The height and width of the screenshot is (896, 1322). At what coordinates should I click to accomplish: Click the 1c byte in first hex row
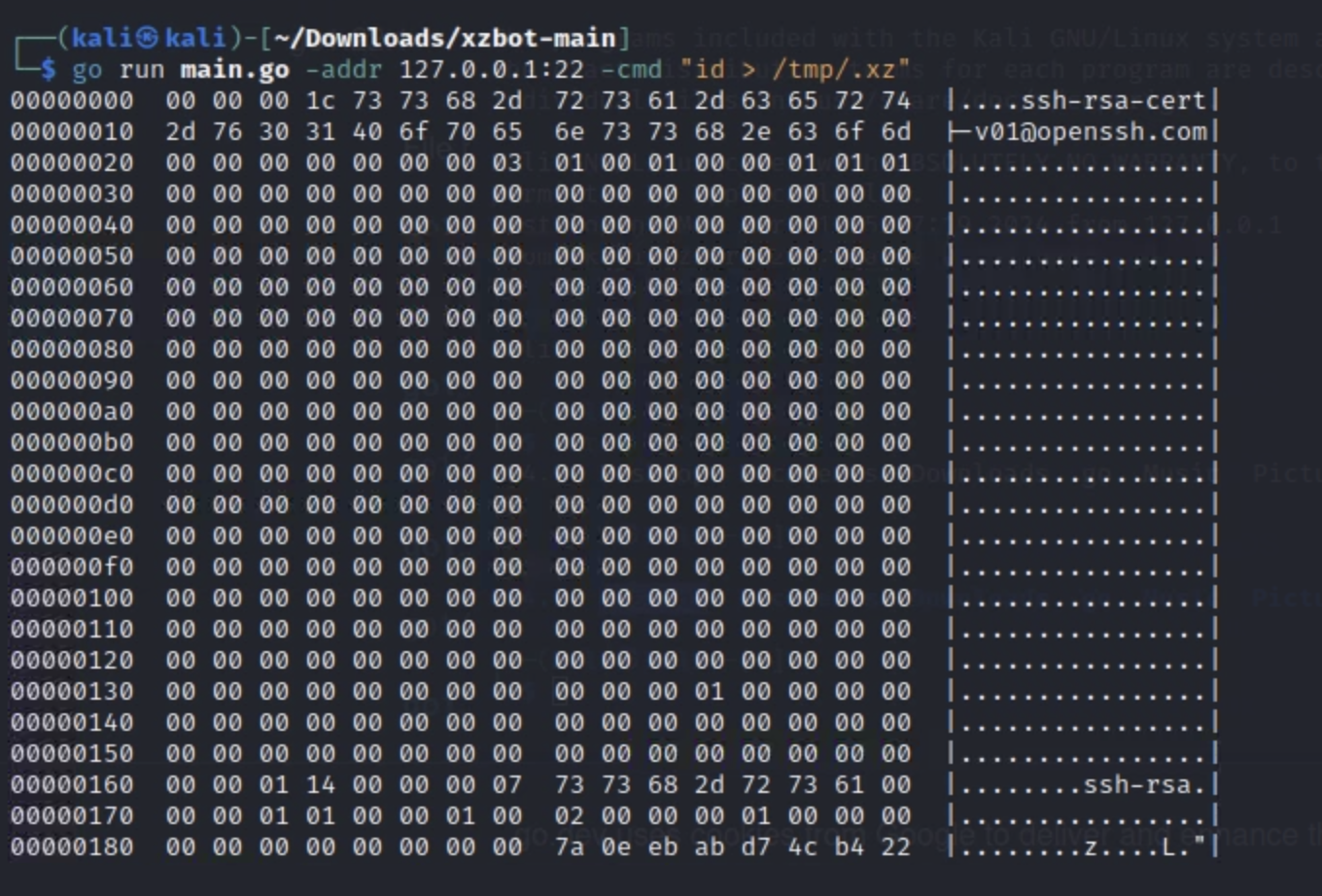point(320,101)
